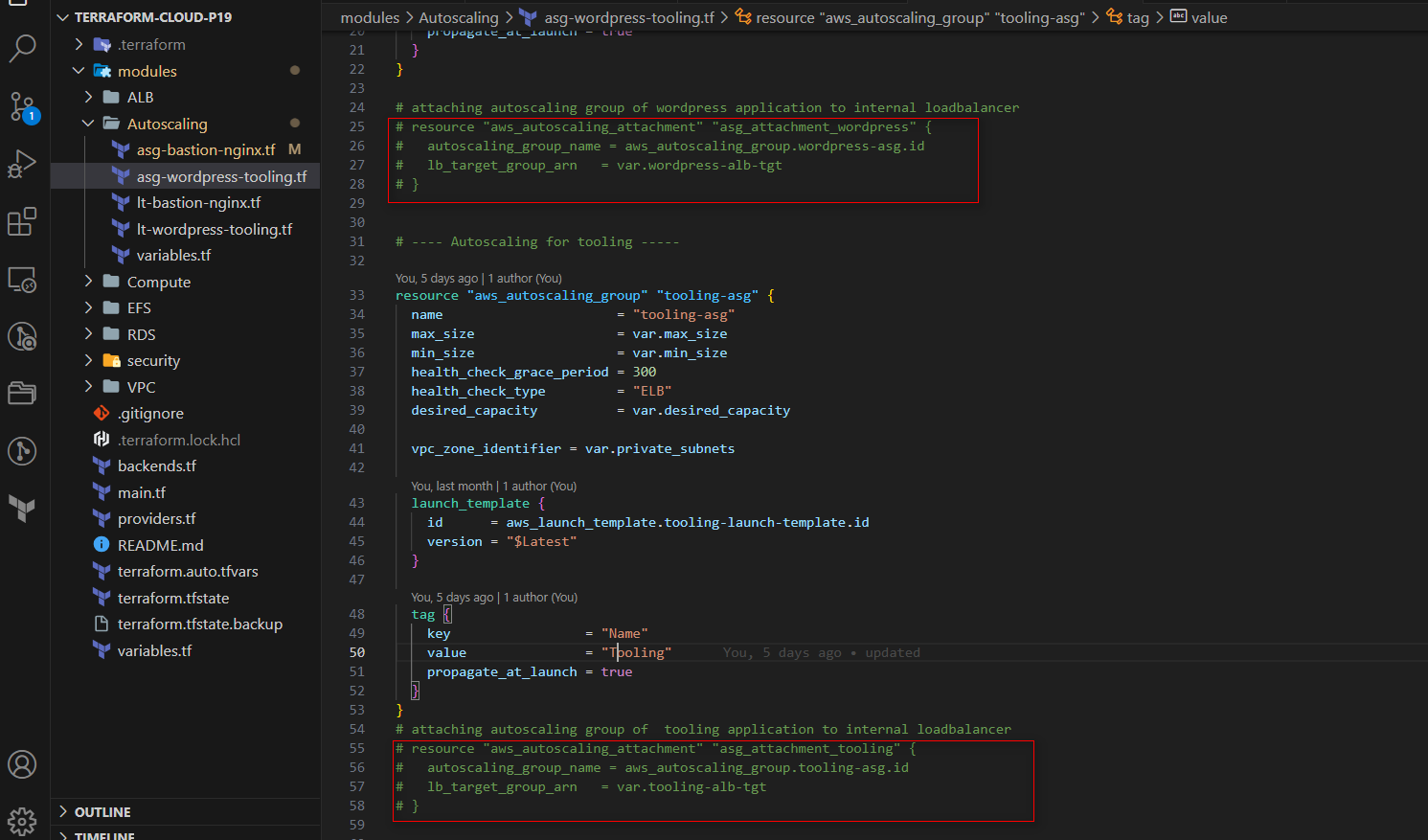Open the HashiCorp Terraform extension view
The height and width of the screenshot is (840, 1428).
(22, 509)
